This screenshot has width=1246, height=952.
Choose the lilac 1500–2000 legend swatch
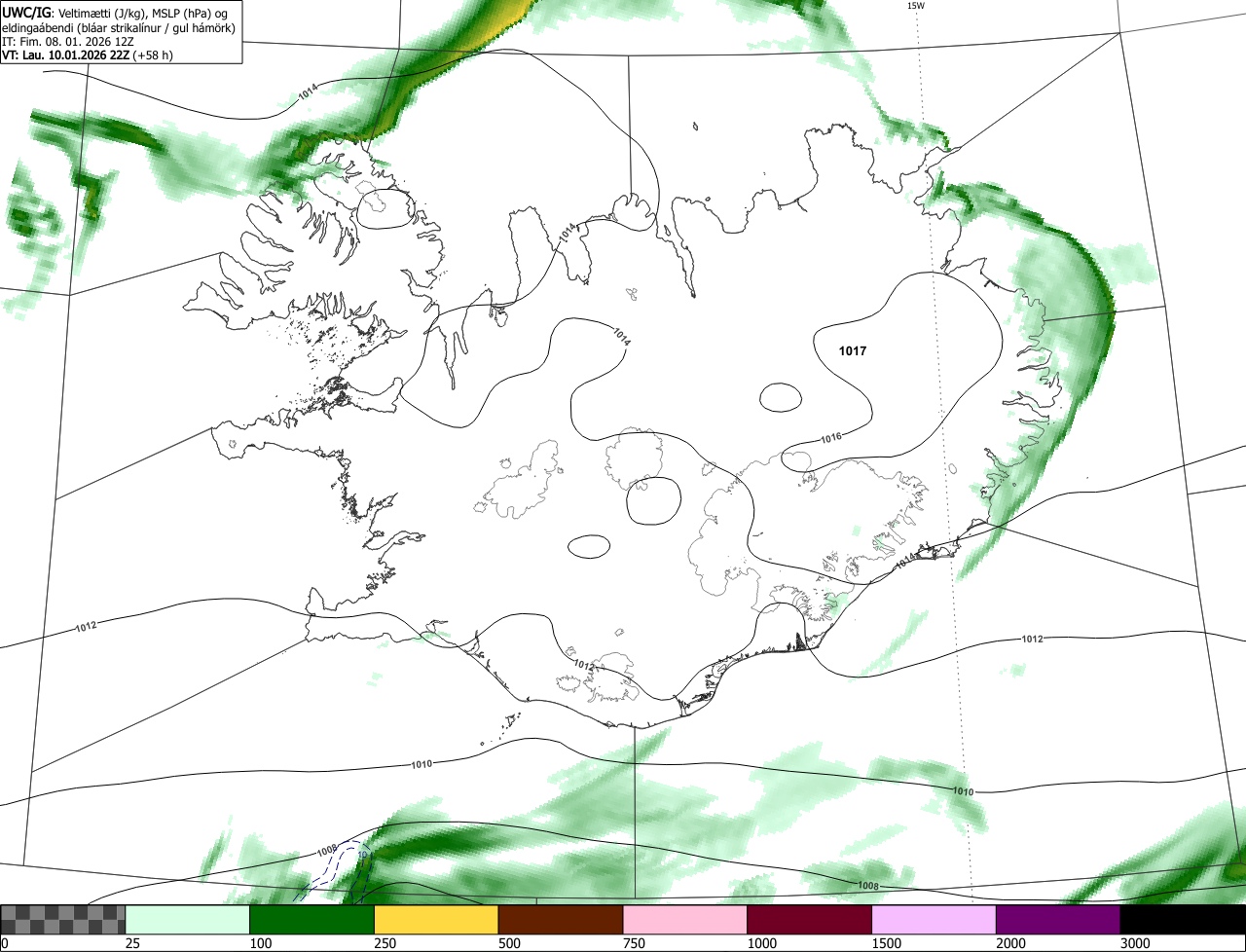934,919
